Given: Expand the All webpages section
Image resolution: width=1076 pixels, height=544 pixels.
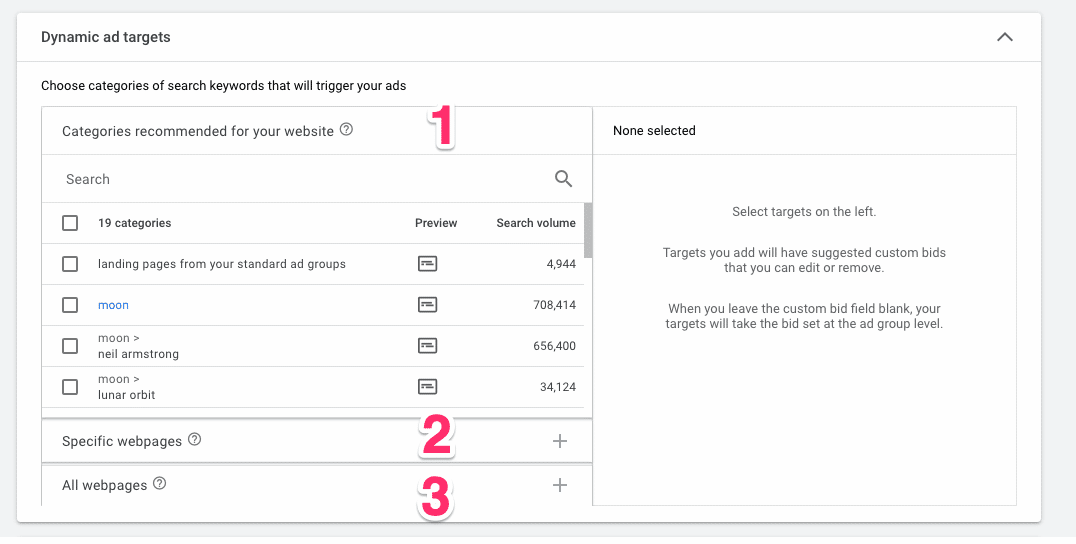Looking at the screenshot, I should coord(560,485).
